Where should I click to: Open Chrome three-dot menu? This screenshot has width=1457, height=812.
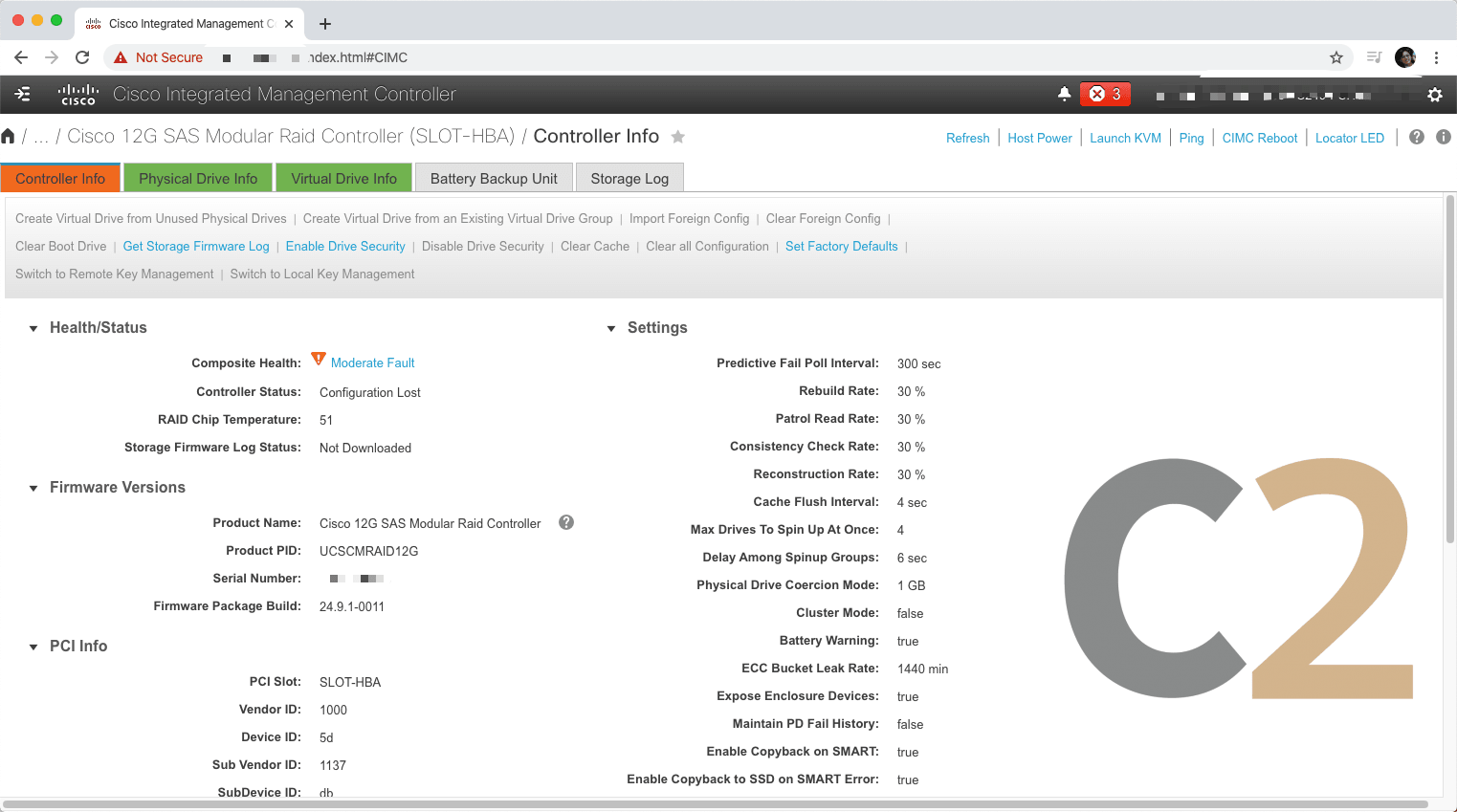tap(1436, 57)
